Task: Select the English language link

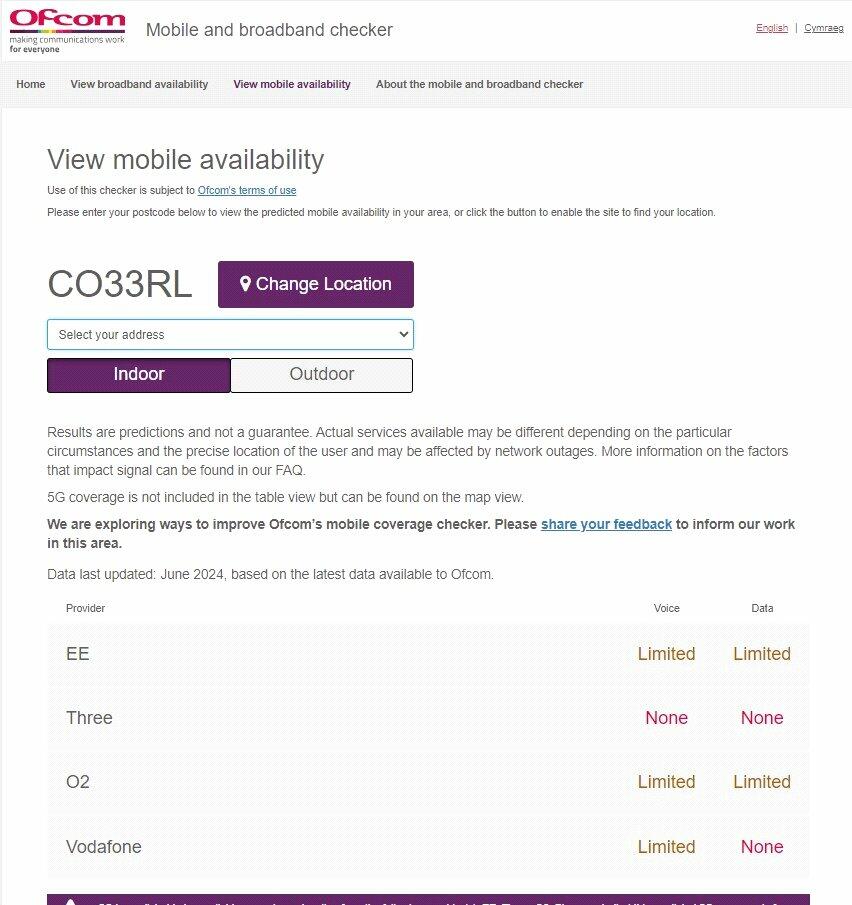Action: (772, 28)
